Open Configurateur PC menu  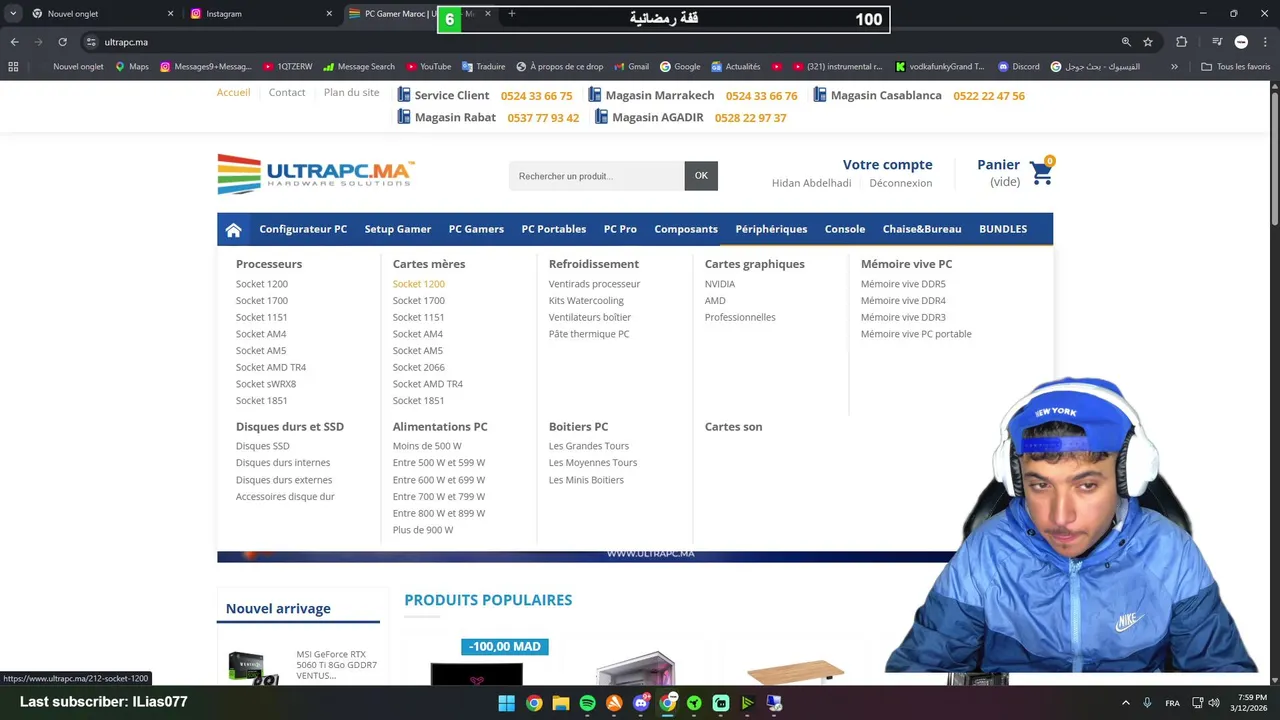[303, 229]
